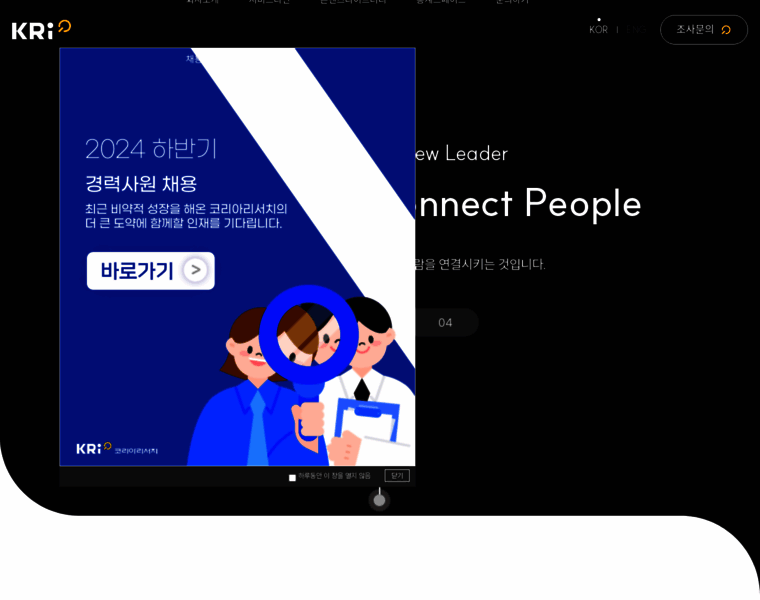
Task: Click the 바로가기 button in the popup
Action: click(151, 270)
